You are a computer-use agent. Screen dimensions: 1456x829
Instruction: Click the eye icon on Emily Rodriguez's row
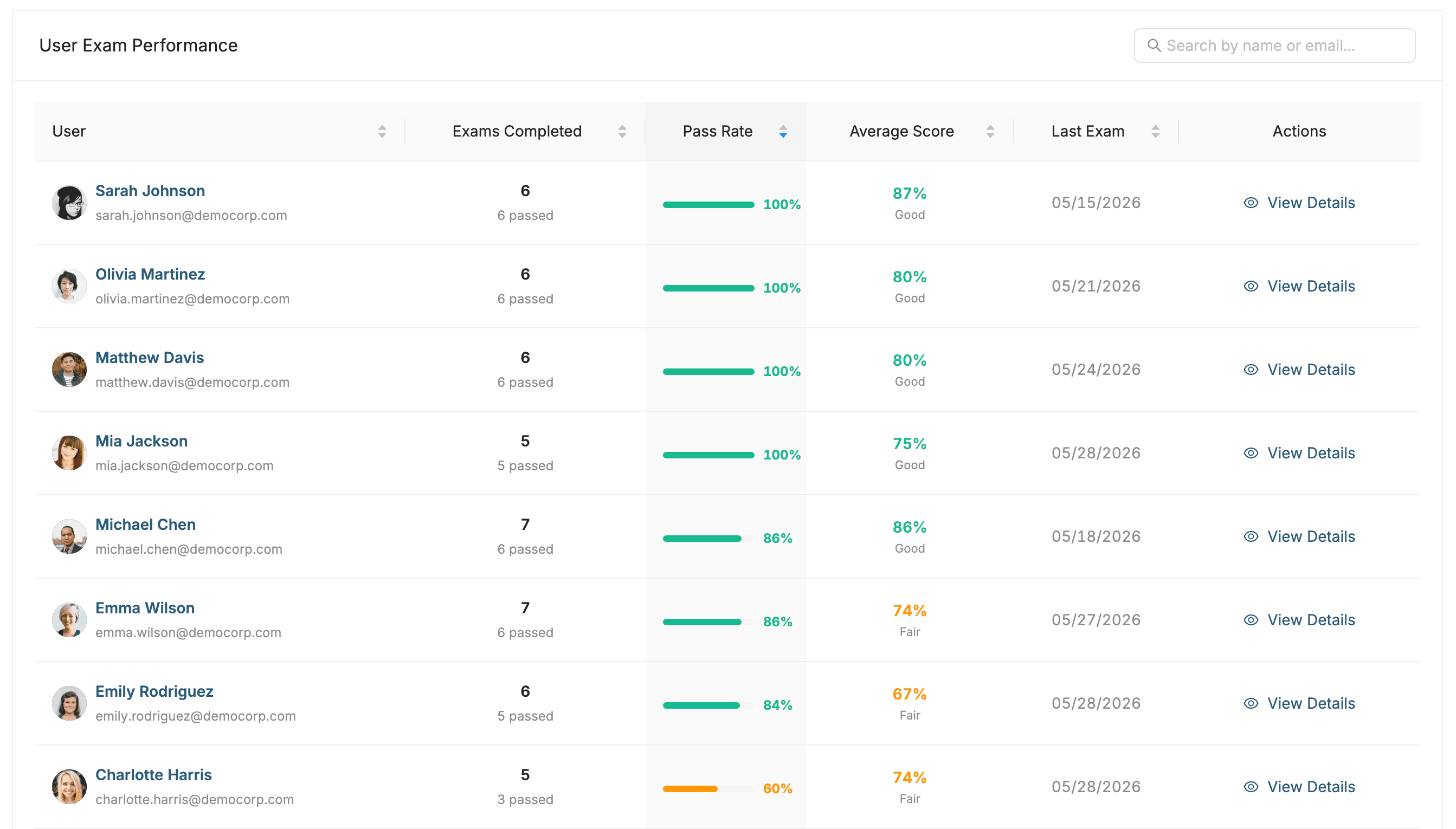[1251, 703]
